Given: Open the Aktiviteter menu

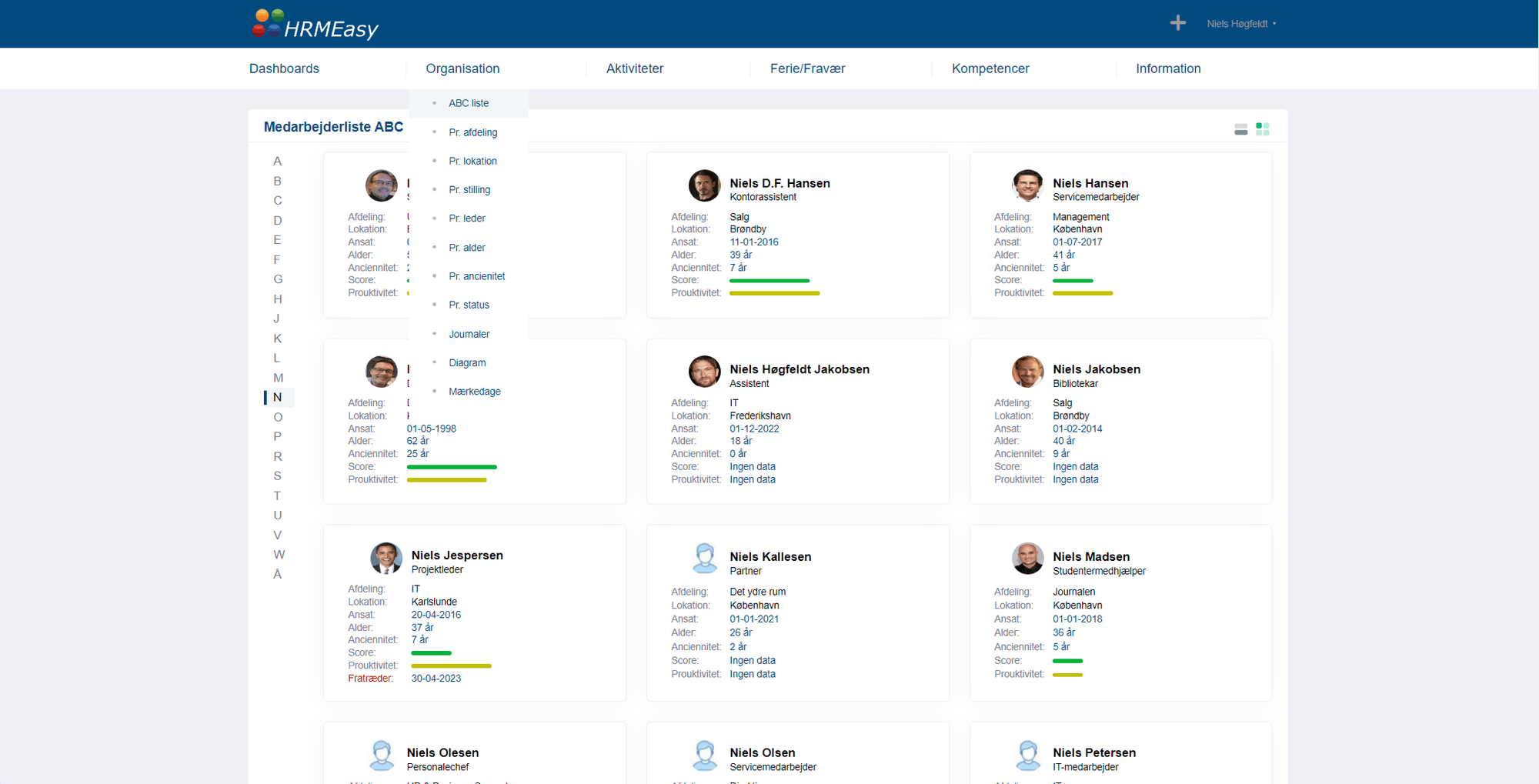Looking at the screenshot, I should [x=635, y=68].
